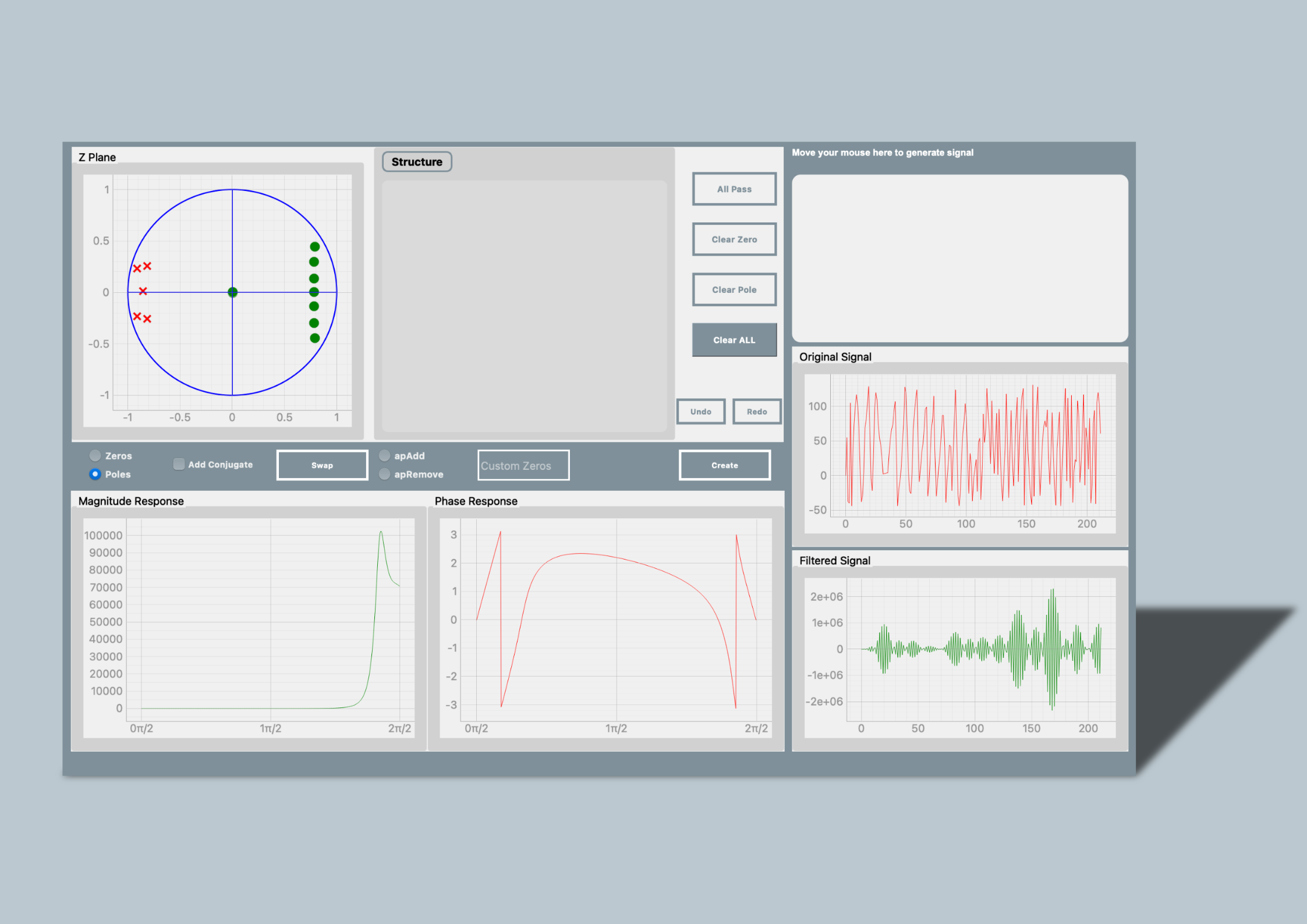The height and width of the screenshot is (924, 1307).
Task: Redo the last undone action
Action: tap(757, 412)
